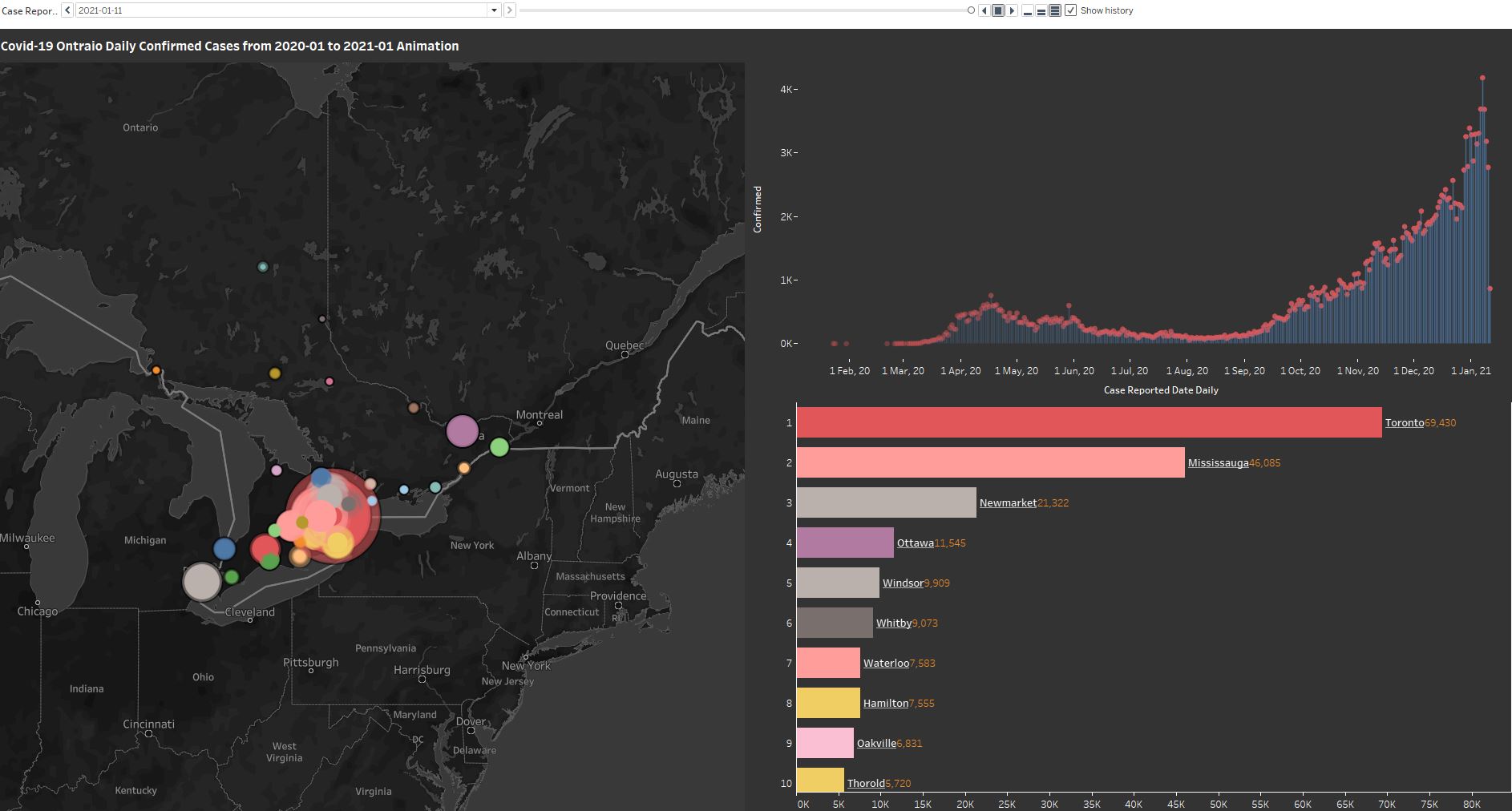Click the Mississauga label link
The height and width of the screenshot is (811, 1512).
pos(1219,462)
